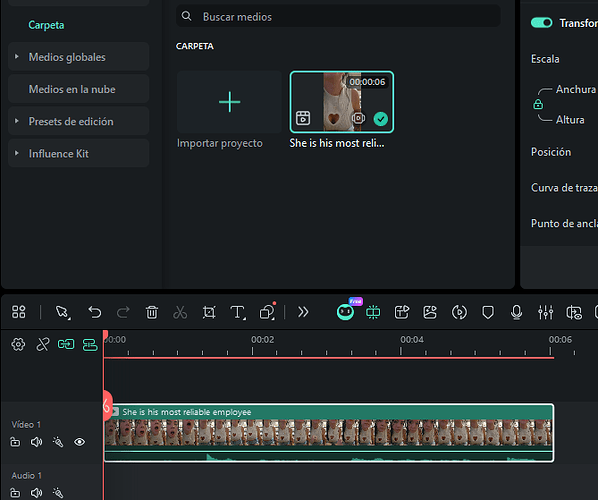The height and width of the screenshot is (500, 598).
Task: Open the audio mixer icon
Action: [x=545, y=312]
